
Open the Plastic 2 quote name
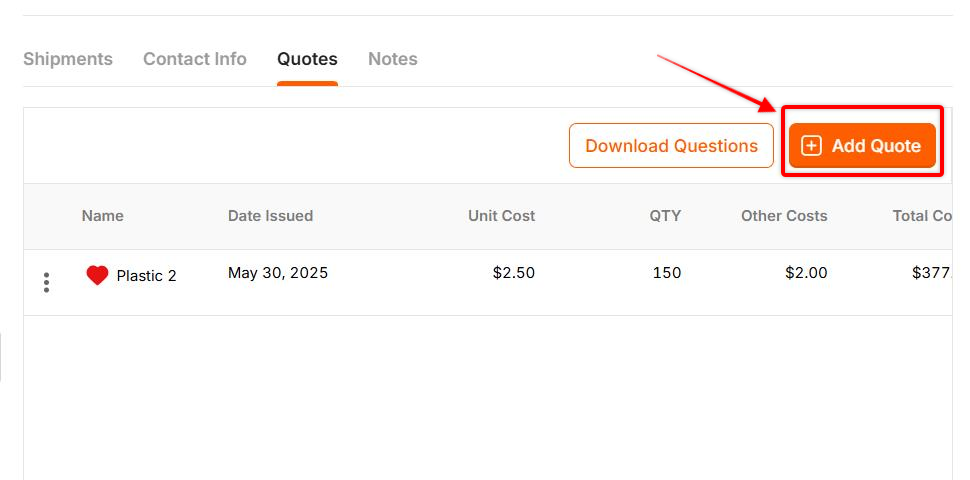click(147, 276)
